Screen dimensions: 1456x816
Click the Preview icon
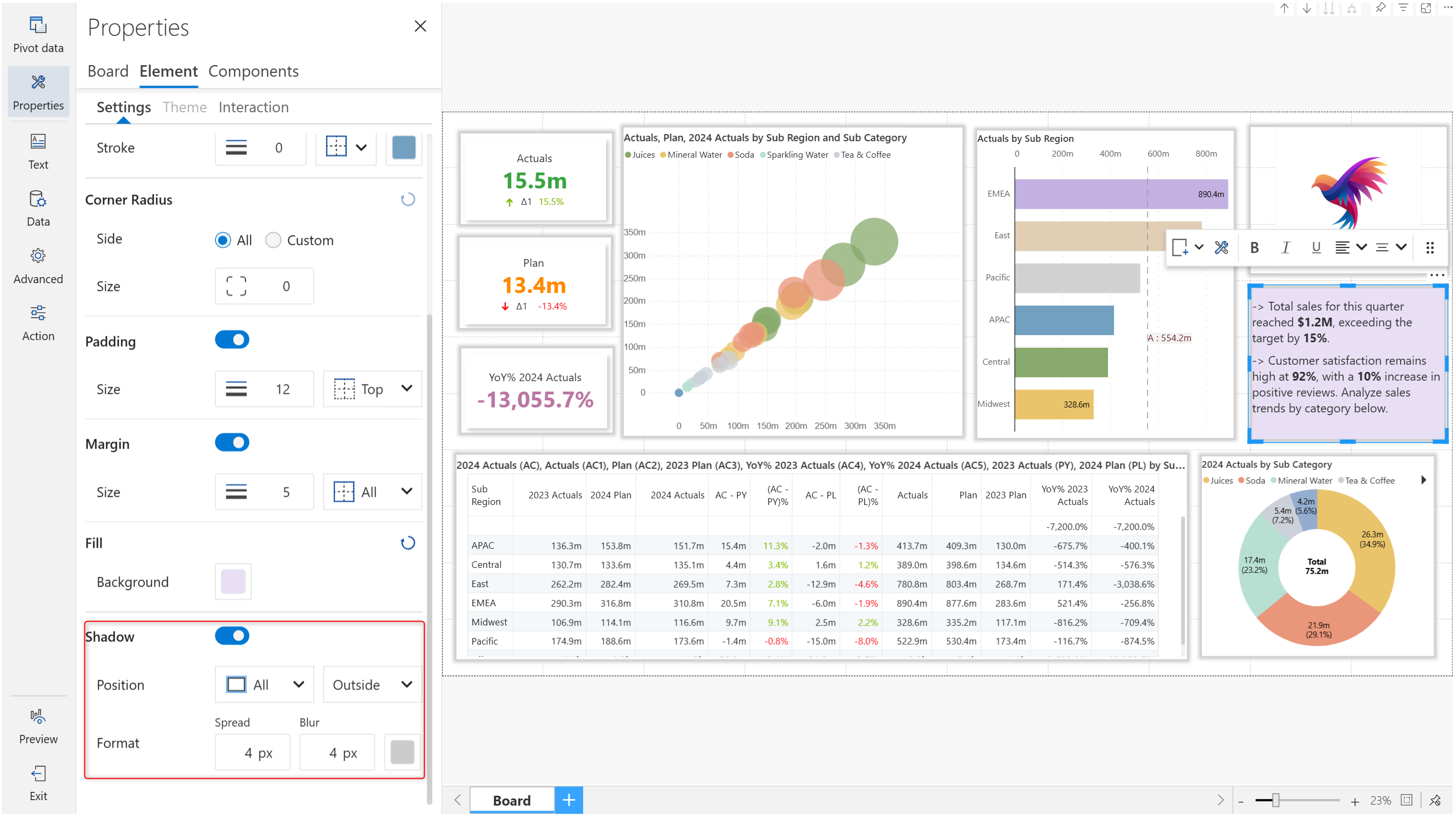[x=38, y=726]
